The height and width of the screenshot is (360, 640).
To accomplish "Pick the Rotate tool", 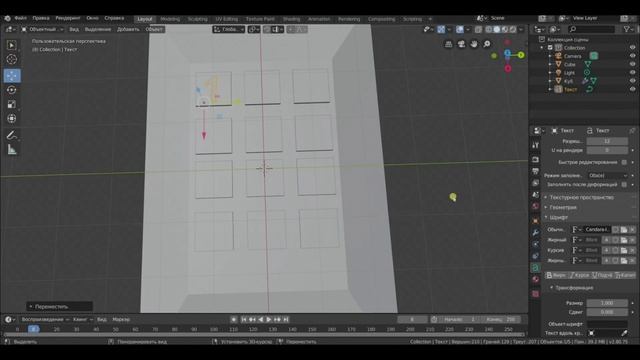I will (x=12, y=90).
